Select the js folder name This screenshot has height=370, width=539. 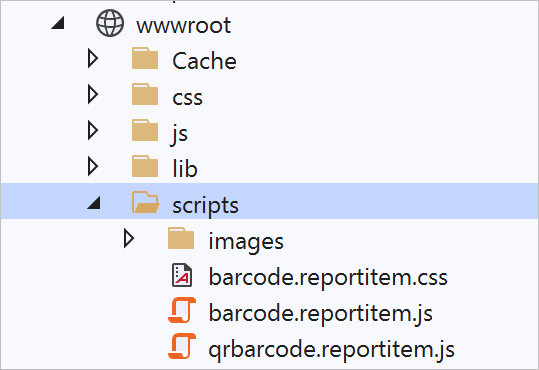pos(179,133)
